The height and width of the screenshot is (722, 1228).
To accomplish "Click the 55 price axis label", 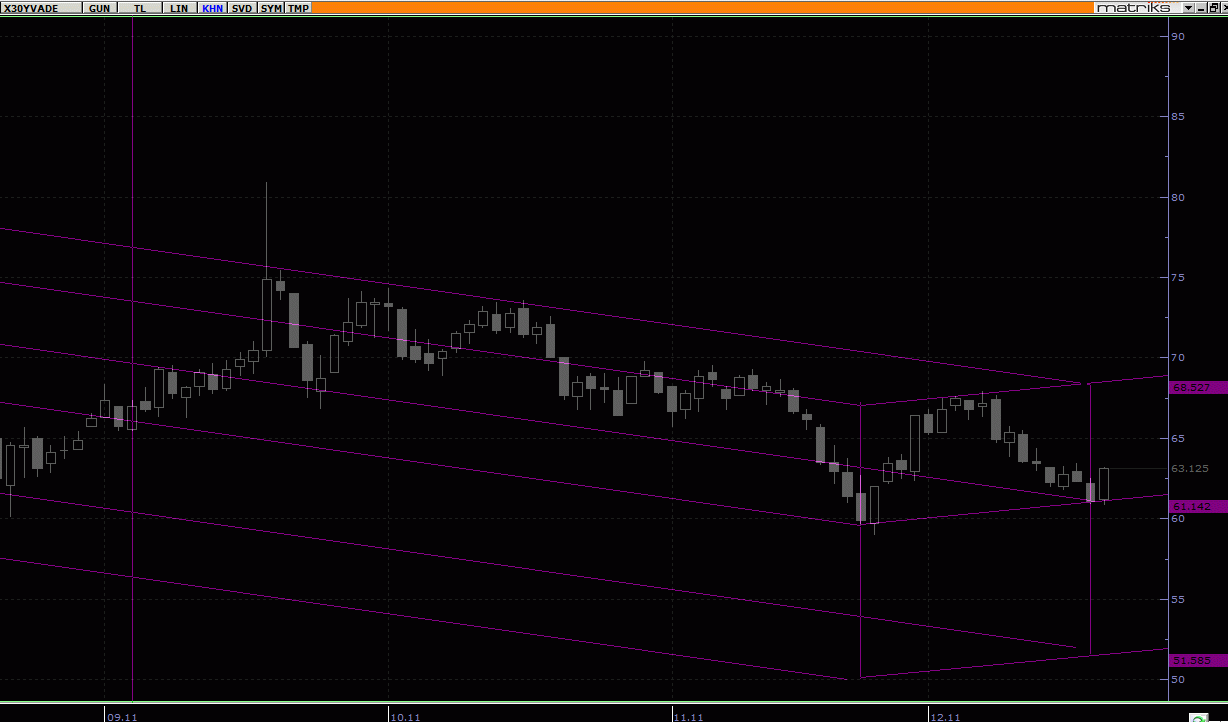I will click(1178, 599).
